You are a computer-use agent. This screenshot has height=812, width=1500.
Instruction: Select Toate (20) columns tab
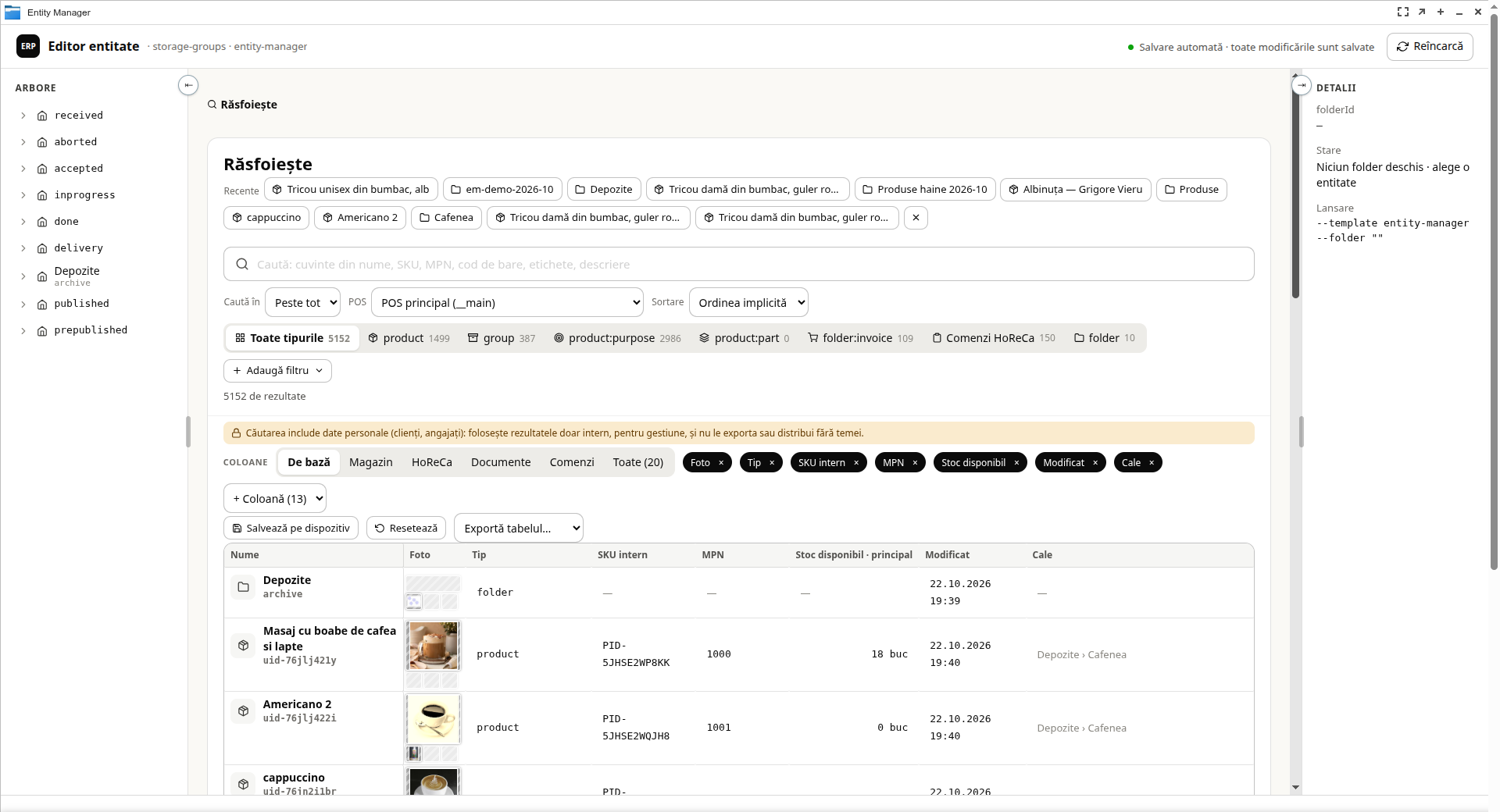pyautogui.click(x=638, y=462)
